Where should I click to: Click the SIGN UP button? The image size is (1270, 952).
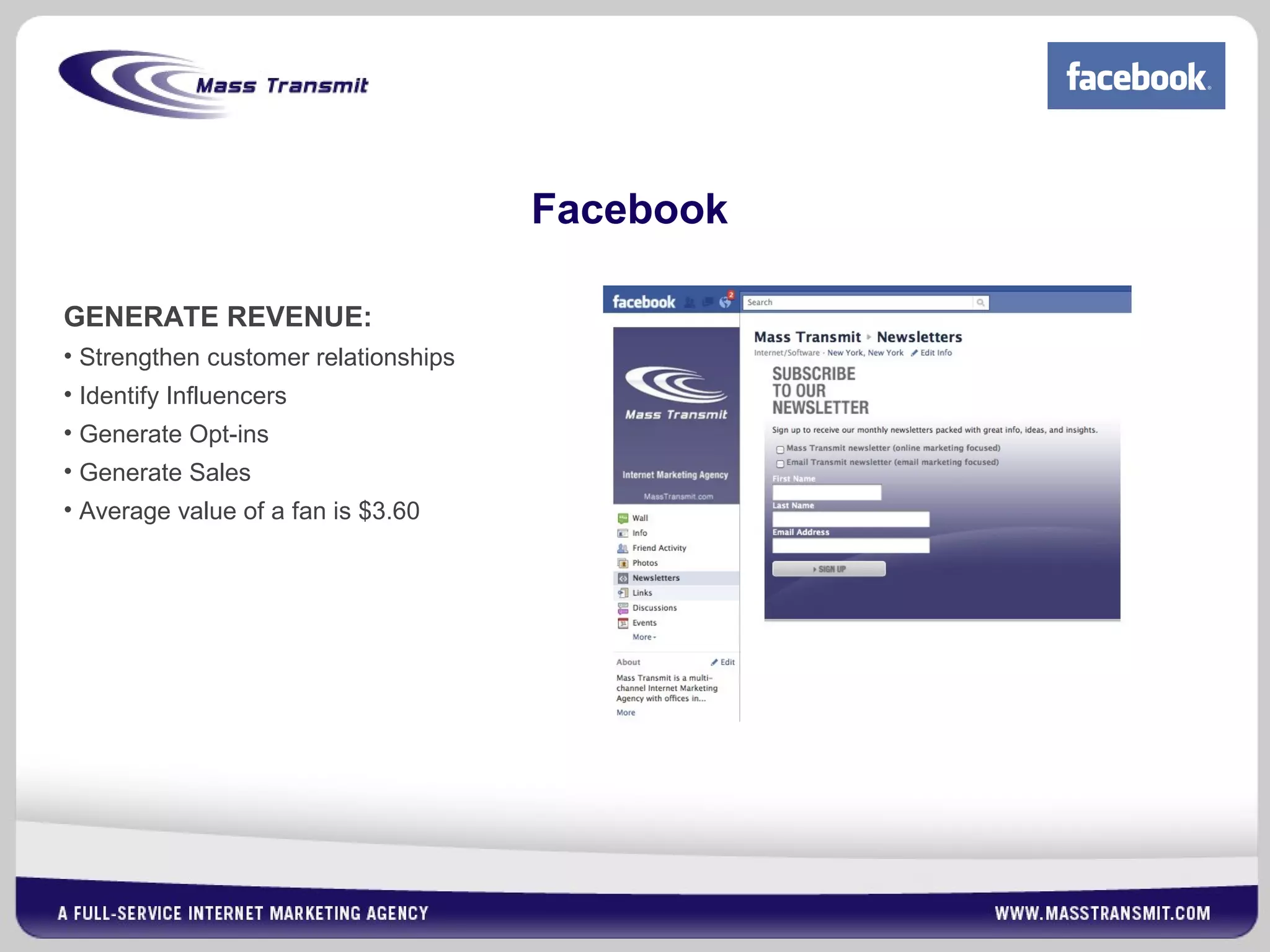pos(828,569)
